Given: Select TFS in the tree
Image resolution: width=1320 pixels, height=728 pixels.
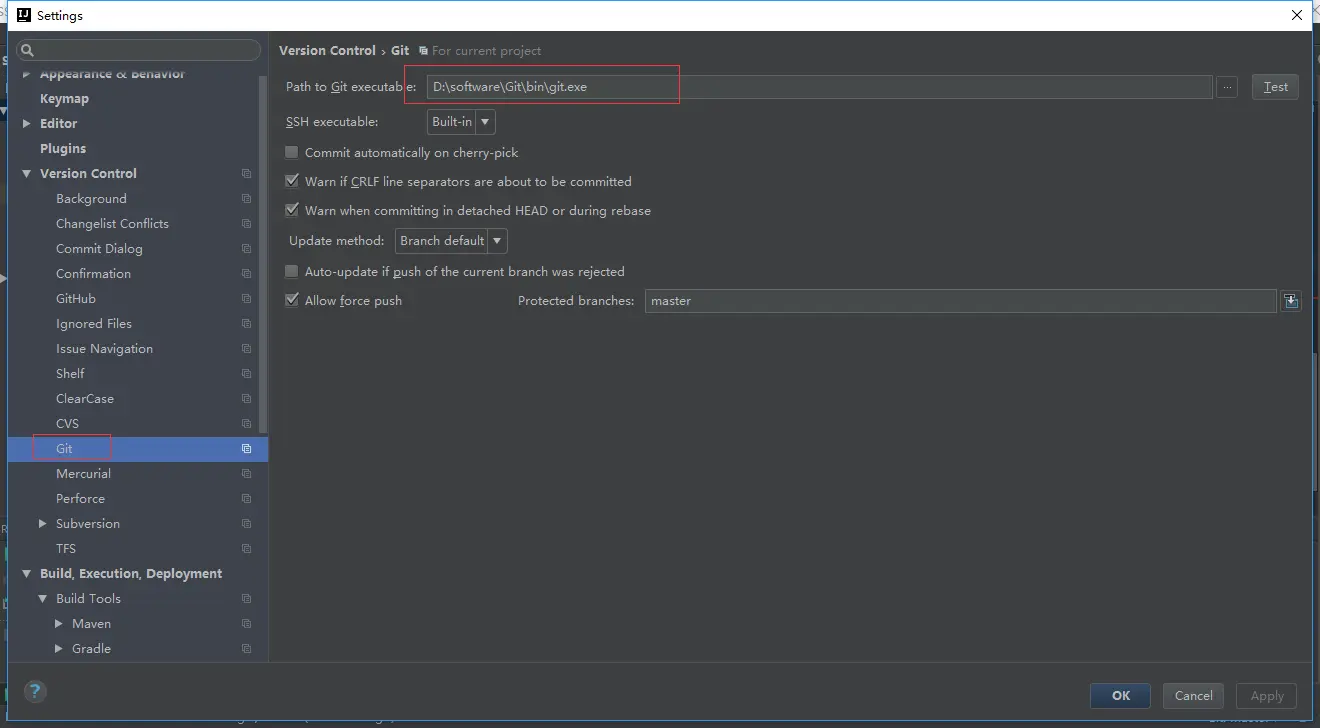Looking at the screenshot, I should click(66, 549).
